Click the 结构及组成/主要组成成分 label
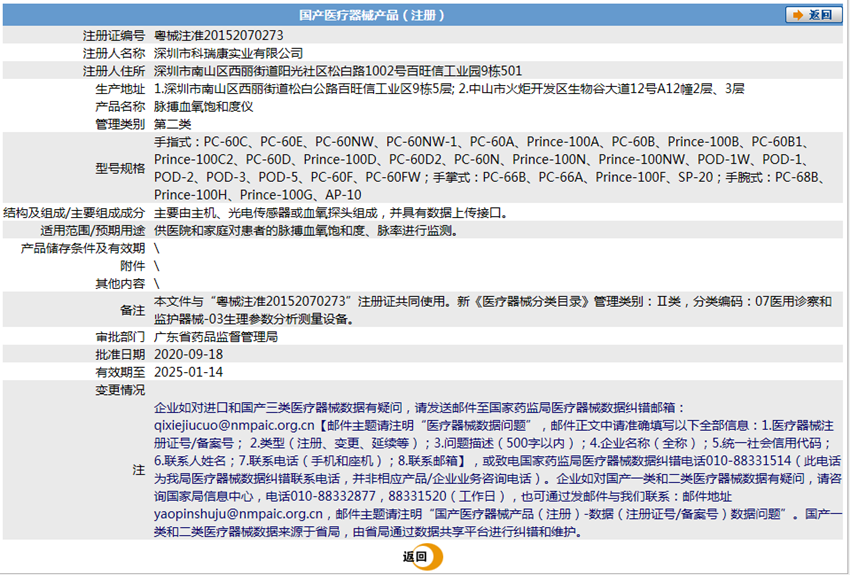The image size is (850, 575). (74, 213)
